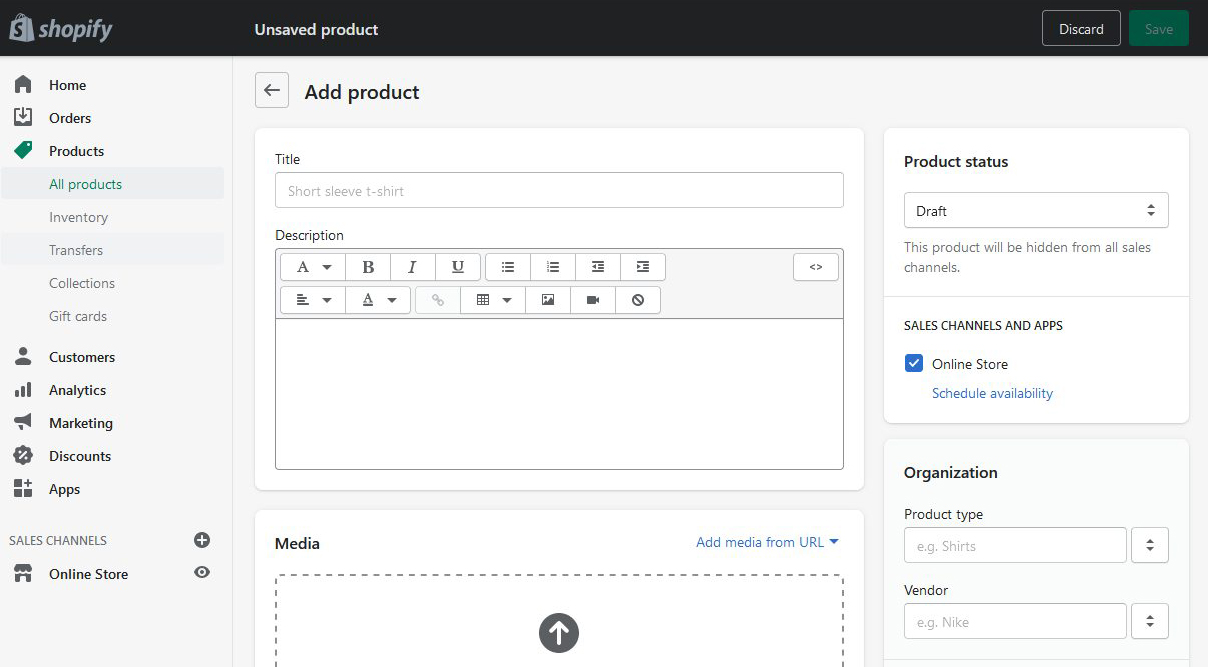Insert a numbered list in the description

553,267
